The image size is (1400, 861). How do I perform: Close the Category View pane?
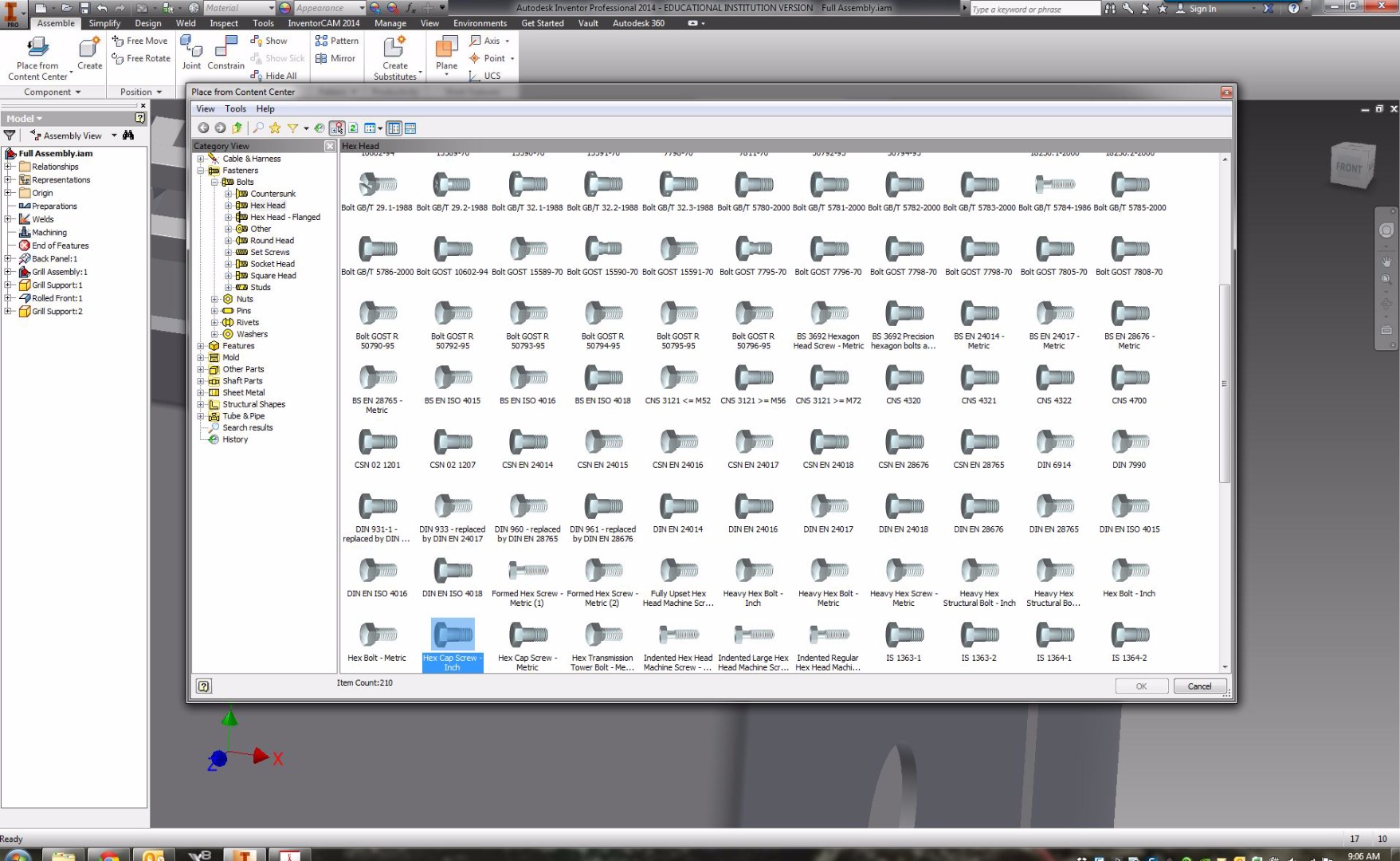point(330,146)
